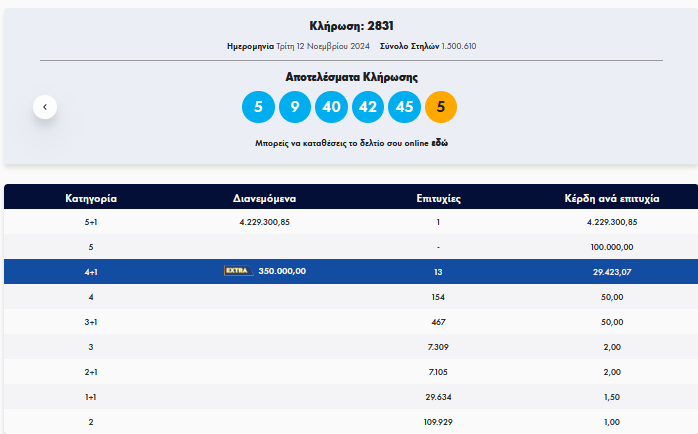
Task: Click the Διανεμόμενα column header
Action: [265, 198]
